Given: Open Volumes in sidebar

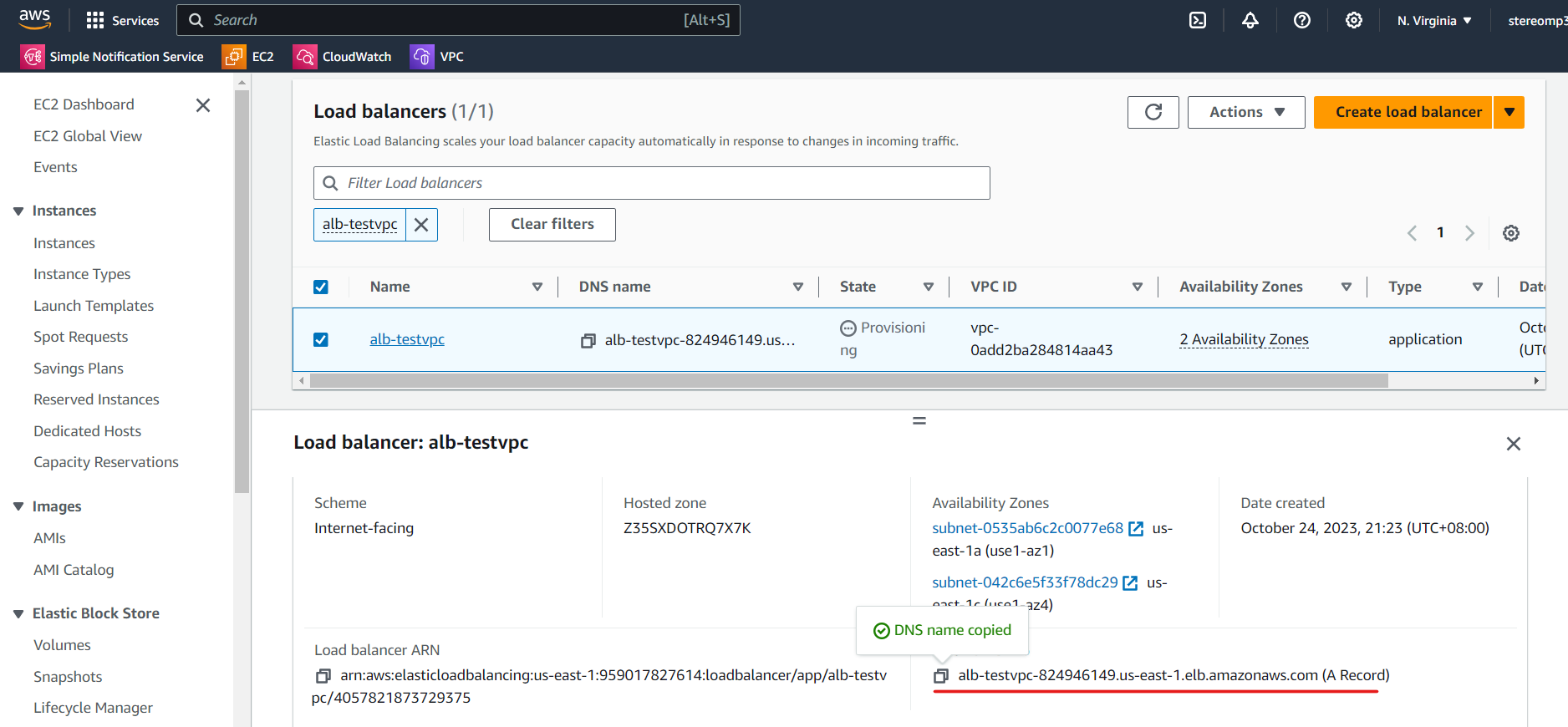Looking at the screenshot, I should click(x=62, y=645).
